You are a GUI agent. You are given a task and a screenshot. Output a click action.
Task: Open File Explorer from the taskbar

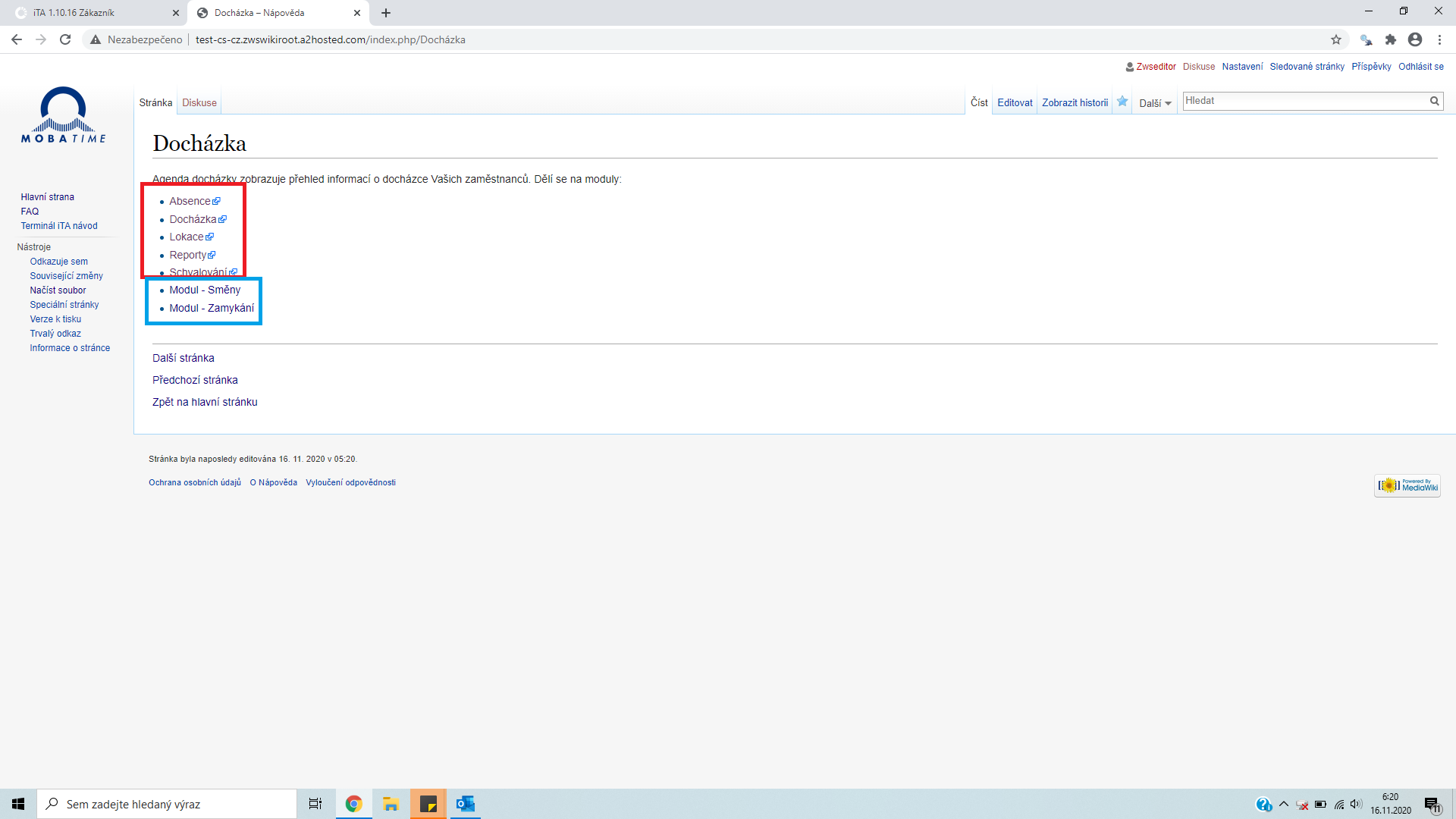click(391, 804)
